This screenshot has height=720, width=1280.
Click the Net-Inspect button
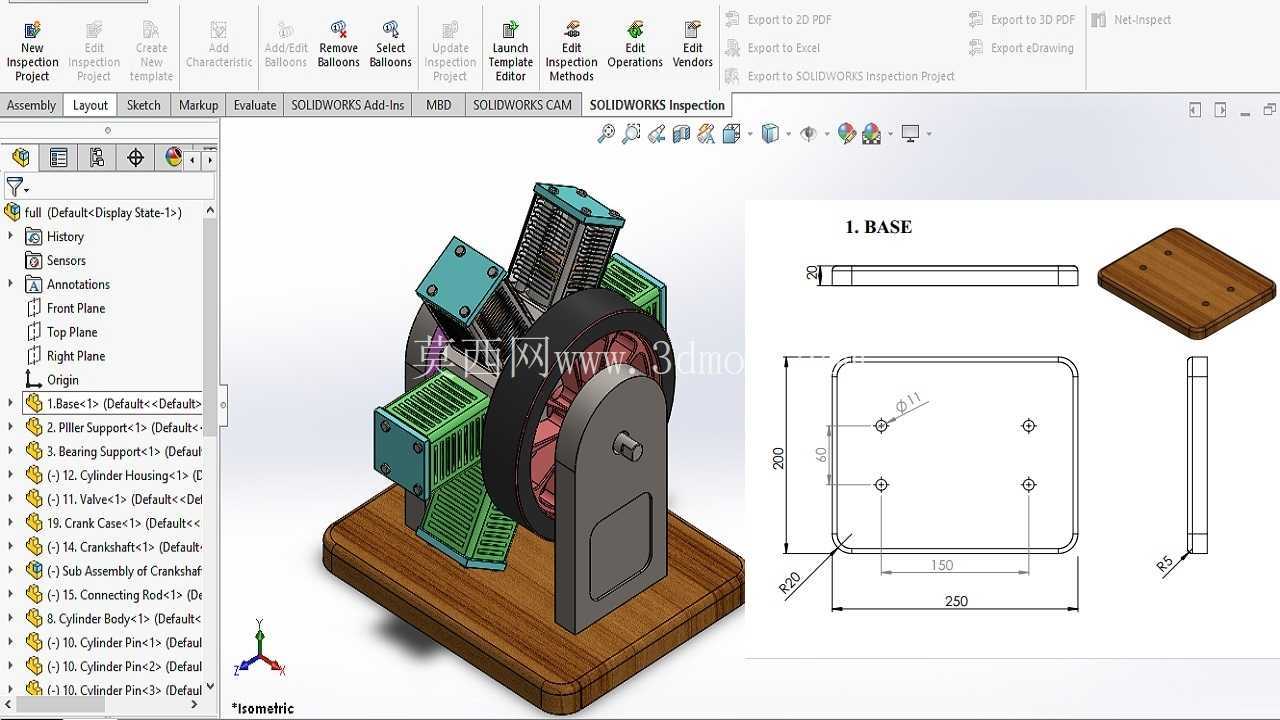pos(1131,19)
